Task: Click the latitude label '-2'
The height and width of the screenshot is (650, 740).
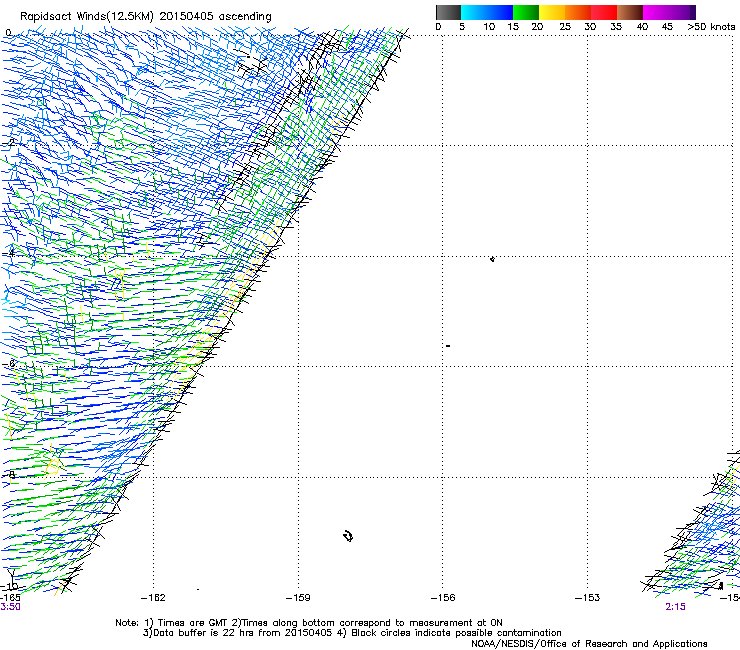Action: pos(9,143)
